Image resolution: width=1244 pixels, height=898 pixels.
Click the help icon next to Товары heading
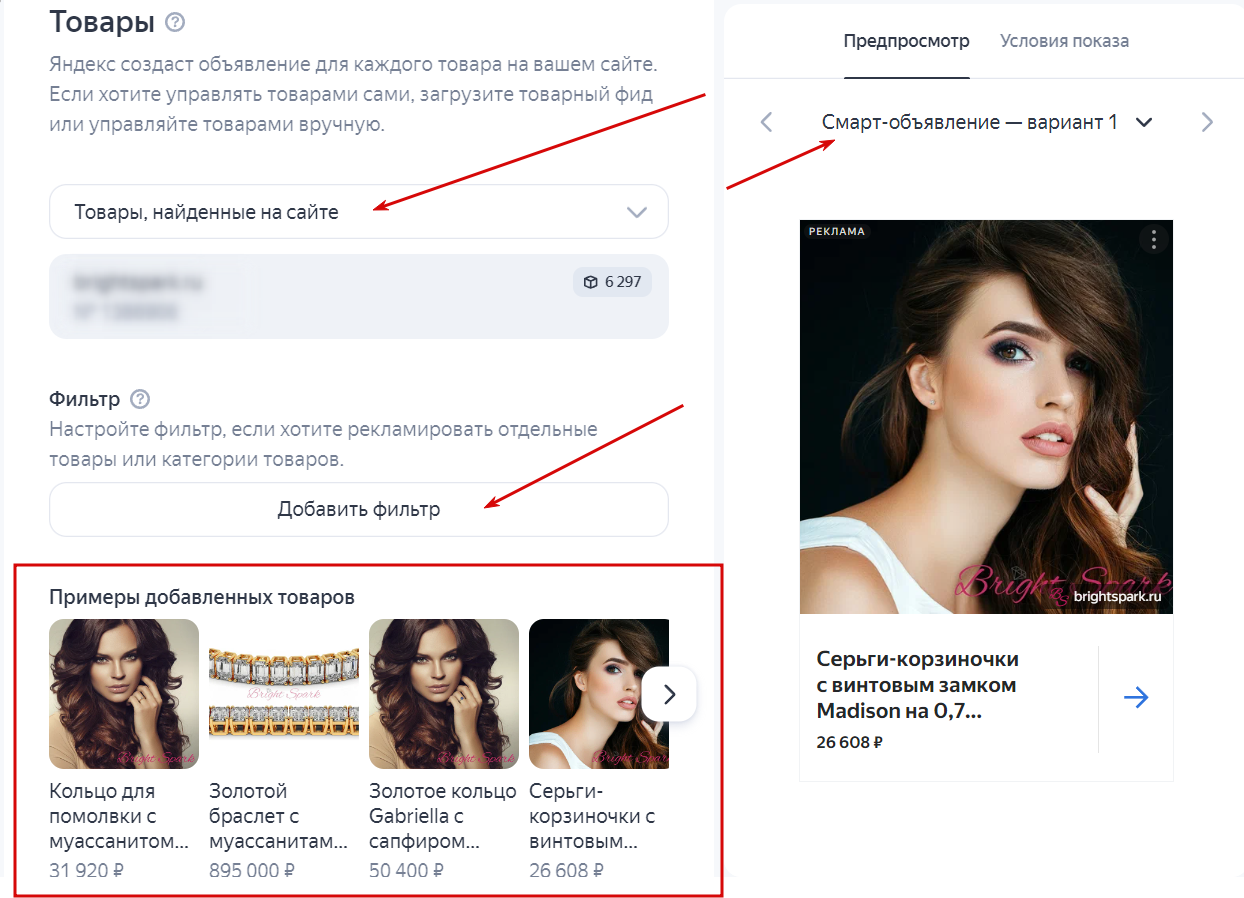click(176, 22)
